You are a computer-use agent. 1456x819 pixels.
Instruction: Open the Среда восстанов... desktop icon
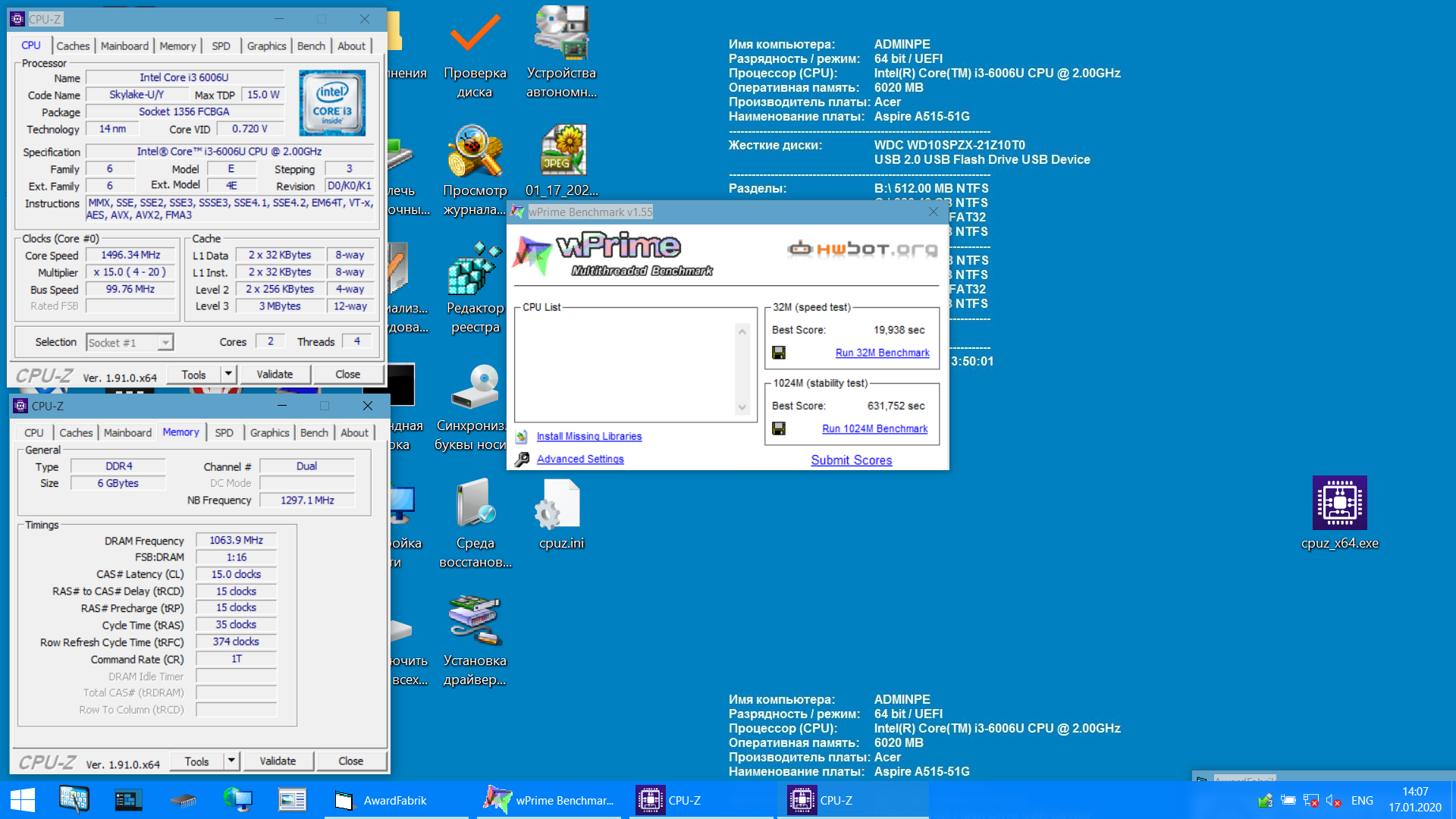(x=475, y=523)
